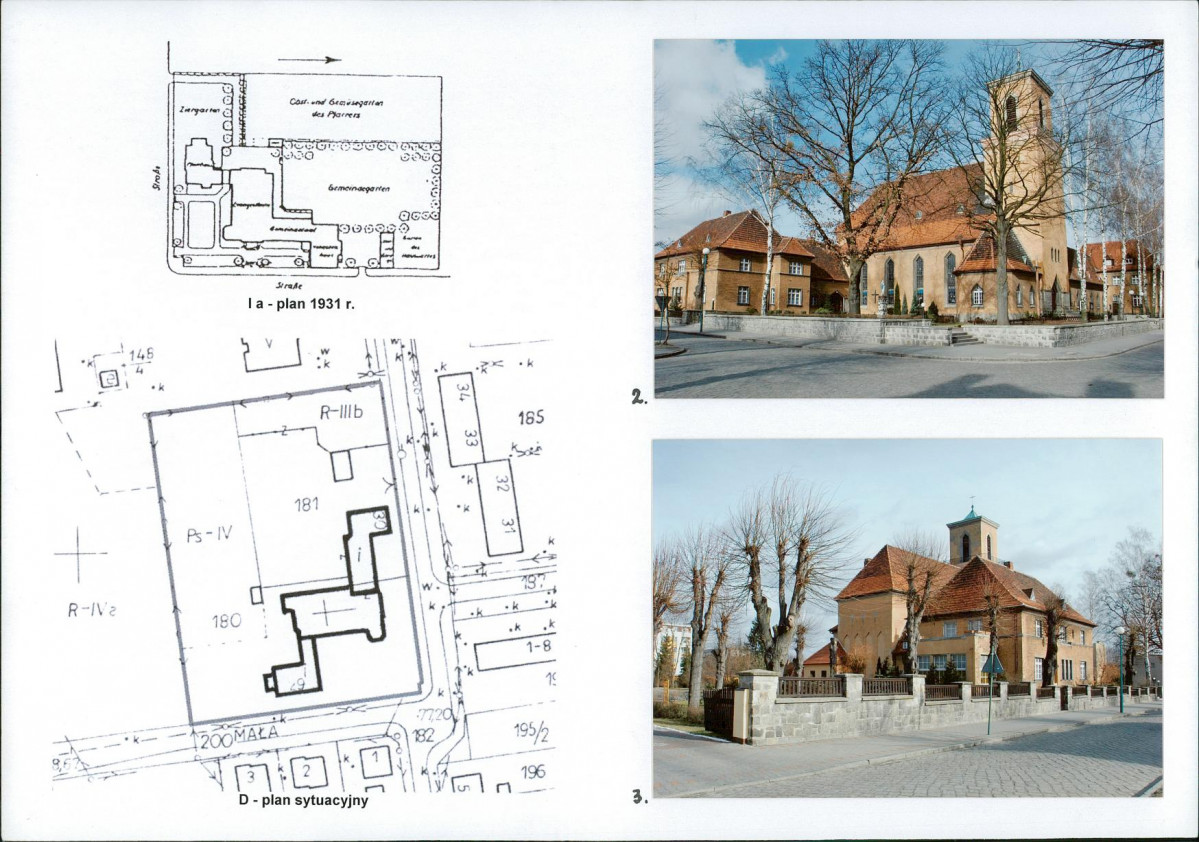
Task: Click parcel number "185"
Action: (531, 418)
